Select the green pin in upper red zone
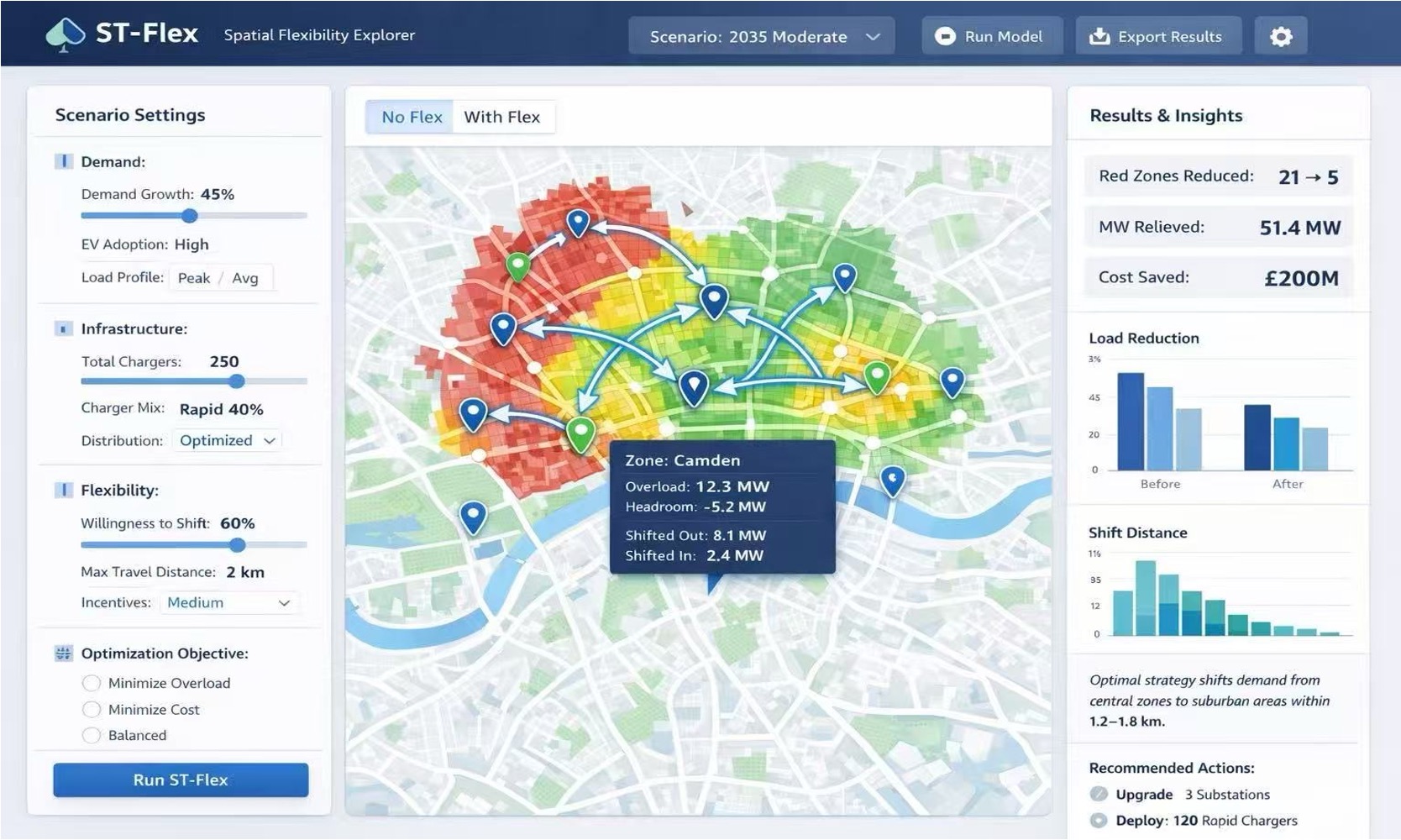The width and height of the screenshot is (1401, 840). point(518,266)
